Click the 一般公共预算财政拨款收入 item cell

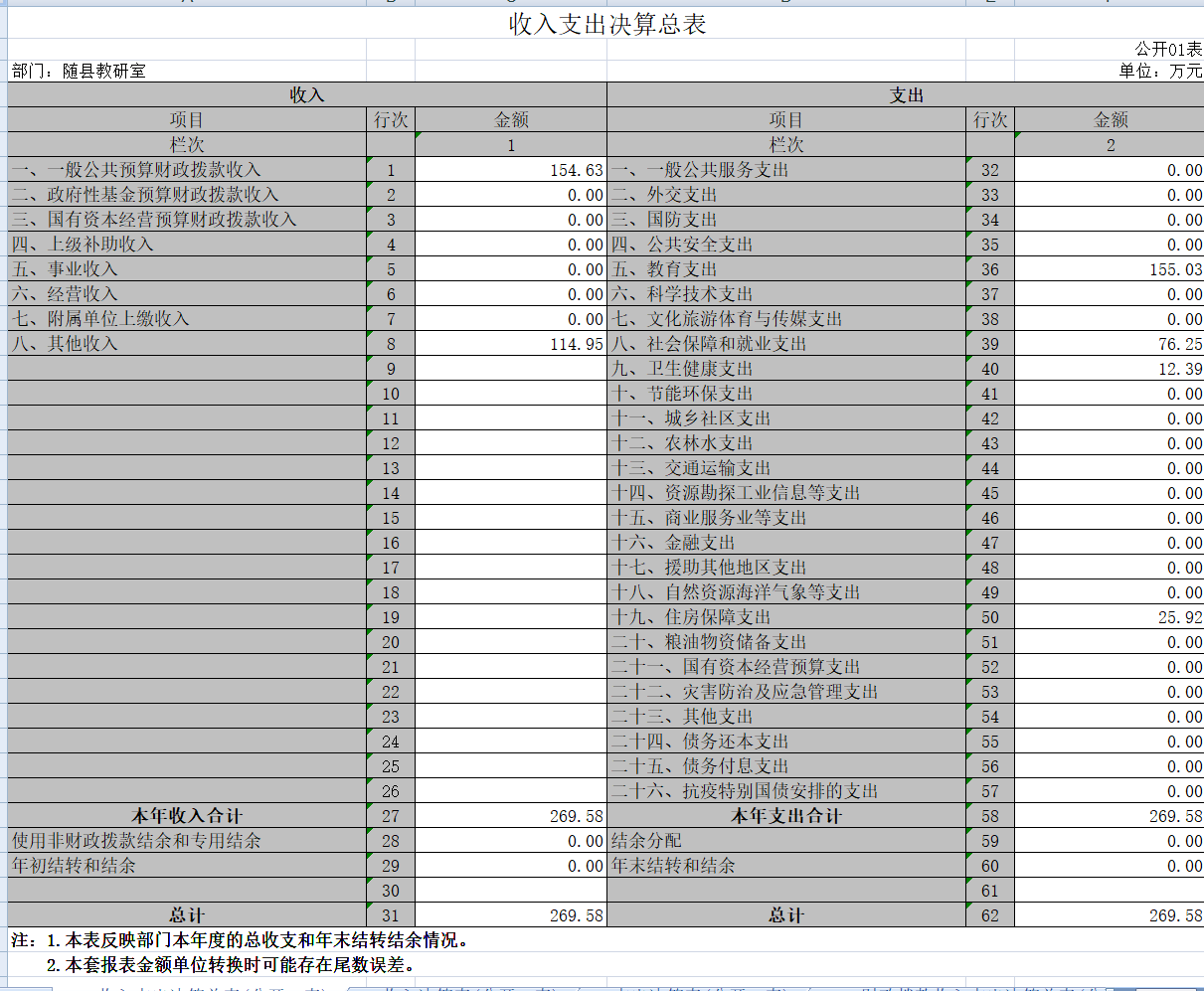[x=187, y=170]
